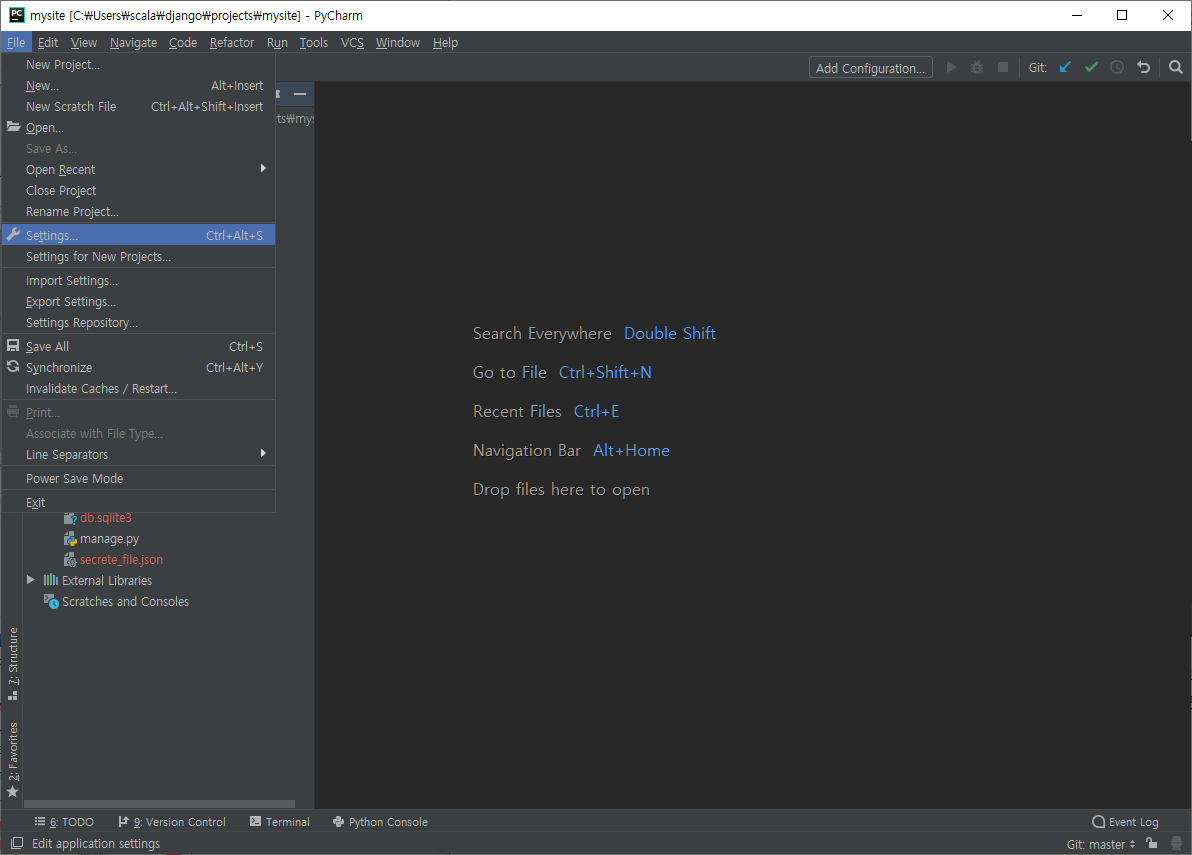
Task: Select Scratches and Consoles tree row
Action: pos(125,601)
